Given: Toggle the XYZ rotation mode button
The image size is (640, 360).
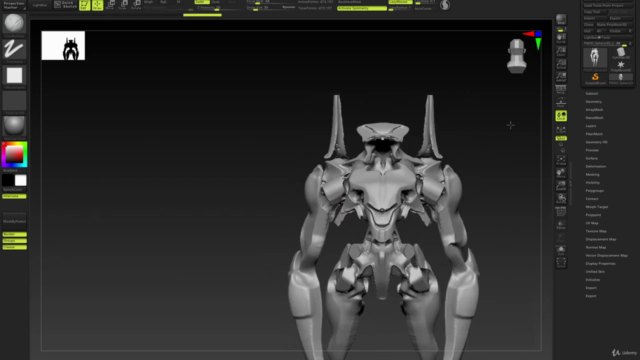Looking at the screenshot, I should coord(561,138).
